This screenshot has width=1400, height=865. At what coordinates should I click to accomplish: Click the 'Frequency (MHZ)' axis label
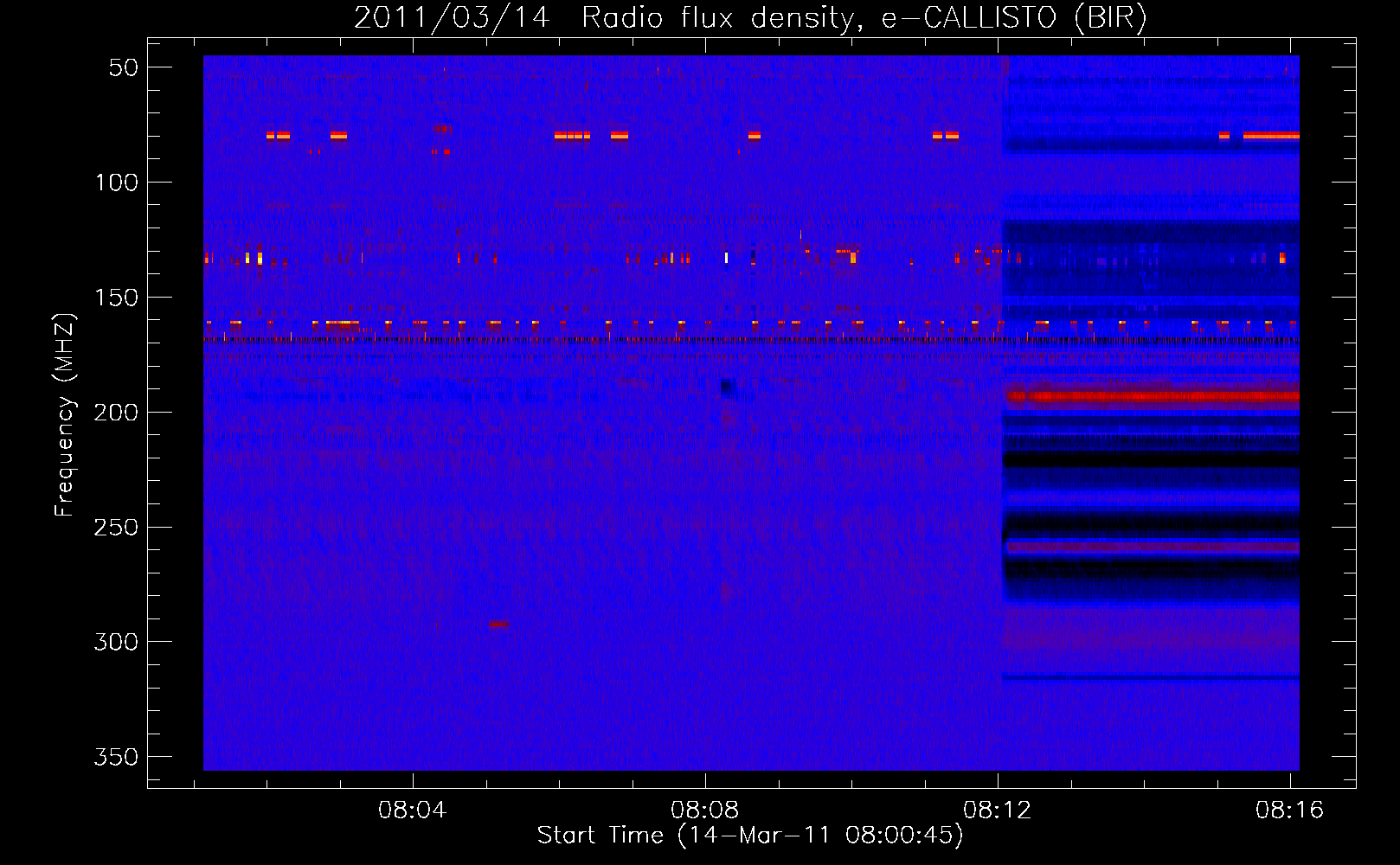65,414
